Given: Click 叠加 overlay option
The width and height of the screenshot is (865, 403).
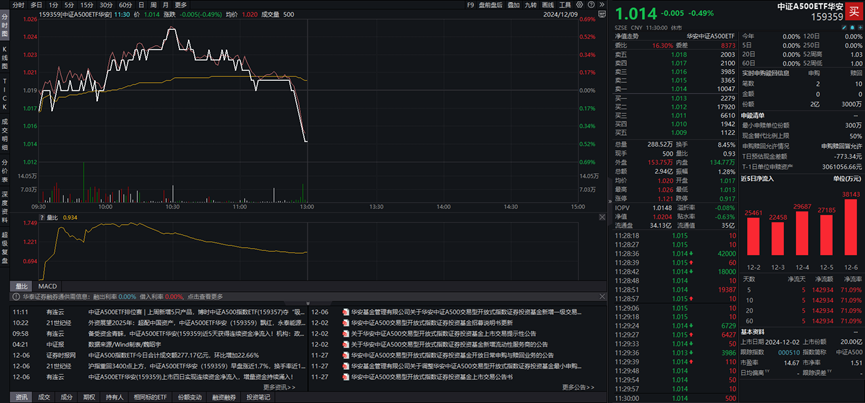Looking at the screenshot, I should pyautogui.click(x=513, y=4).
